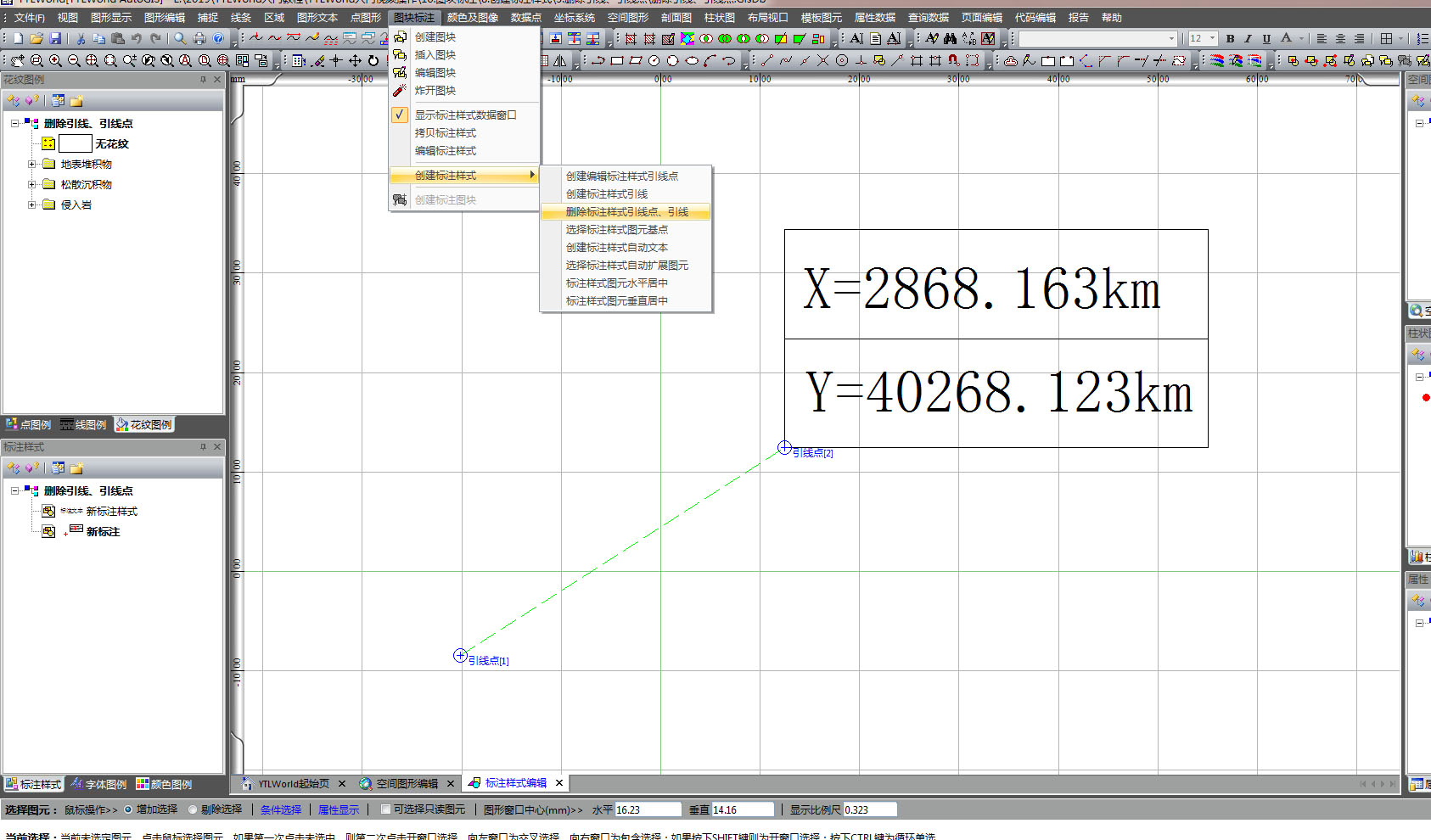Switch to the 空间图形编辑 tab
Viewport: 1431px width, 840px height.
click(x=407, y=784)
